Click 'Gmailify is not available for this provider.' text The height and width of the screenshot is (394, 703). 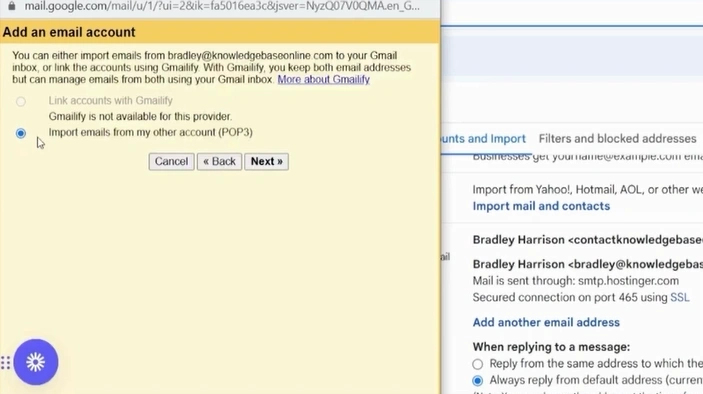(140, 117)
